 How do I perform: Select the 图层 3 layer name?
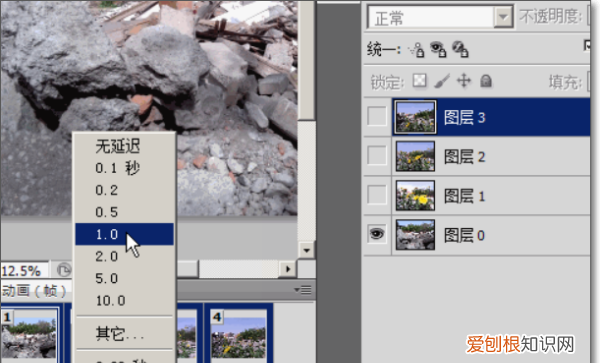click(x=465, y=117)
